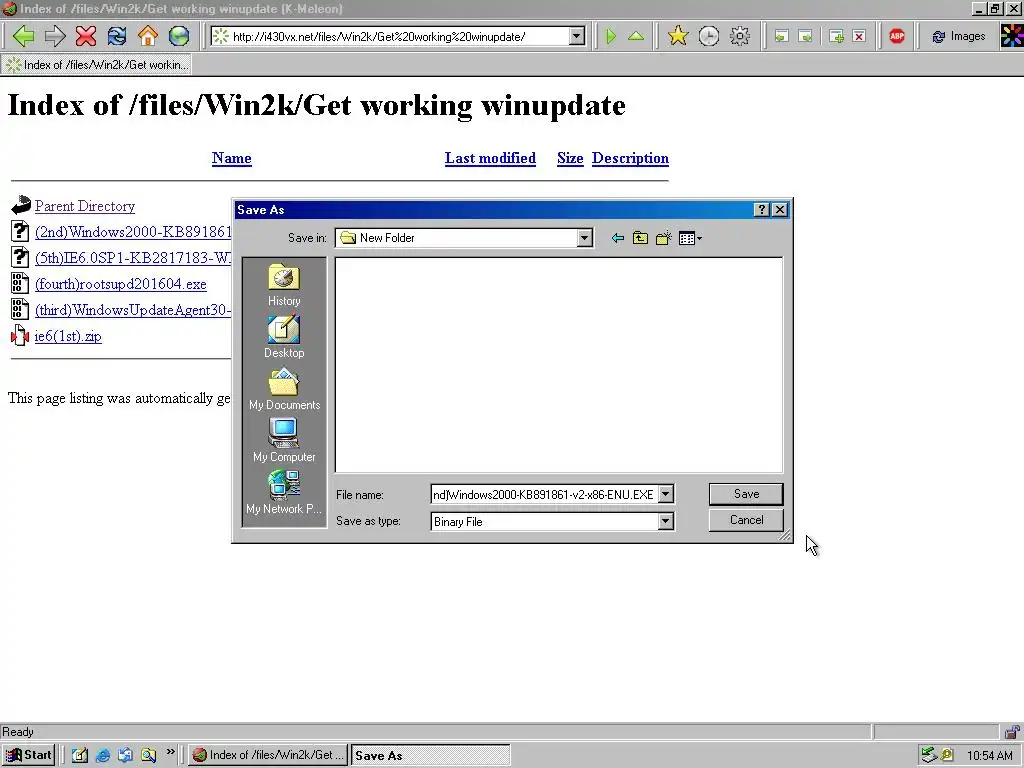Viewport: 1024px width, 768px height.
Task: Click the File name text field
Action: click(x=543, y=494)
